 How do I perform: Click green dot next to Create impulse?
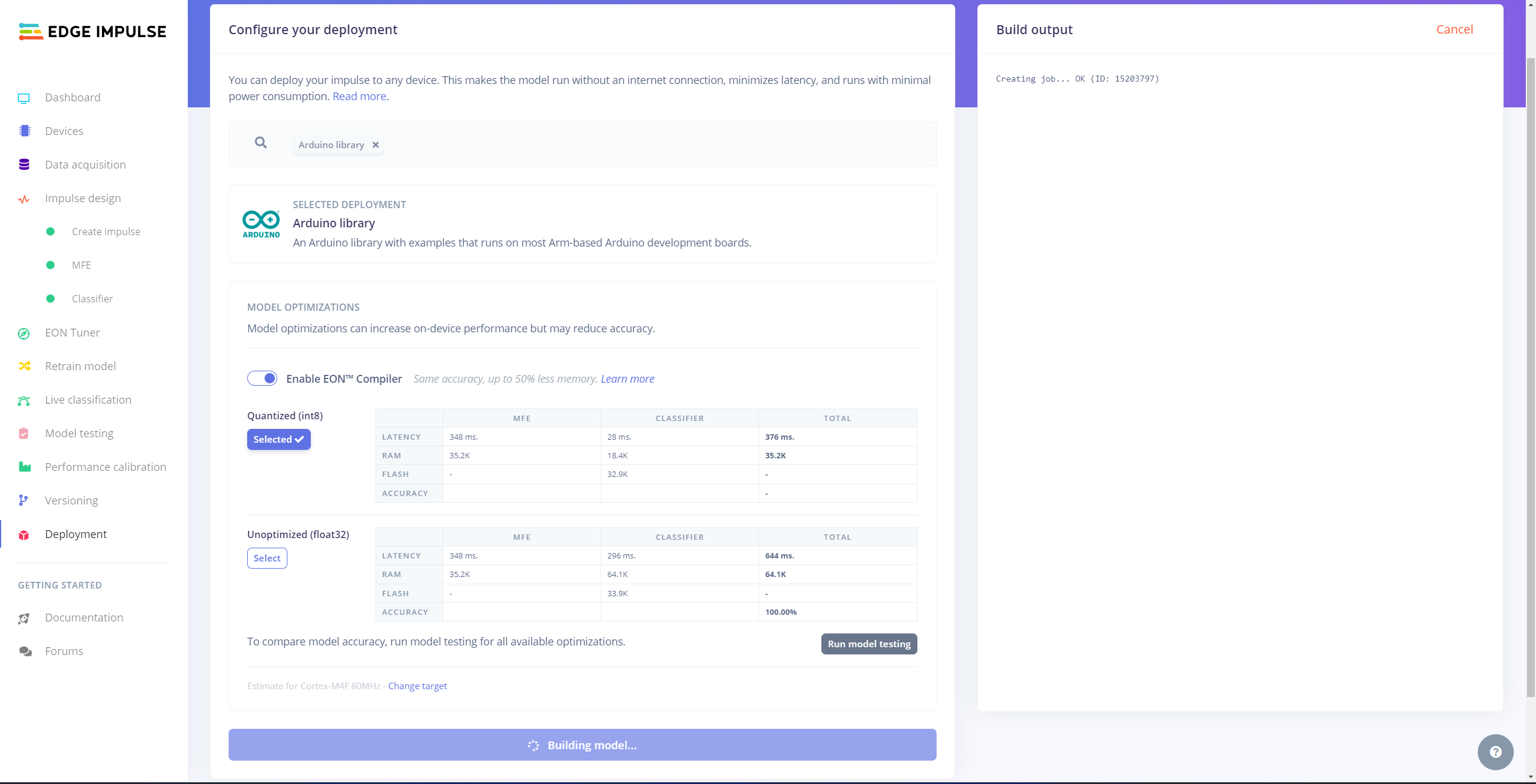[50, 232]
